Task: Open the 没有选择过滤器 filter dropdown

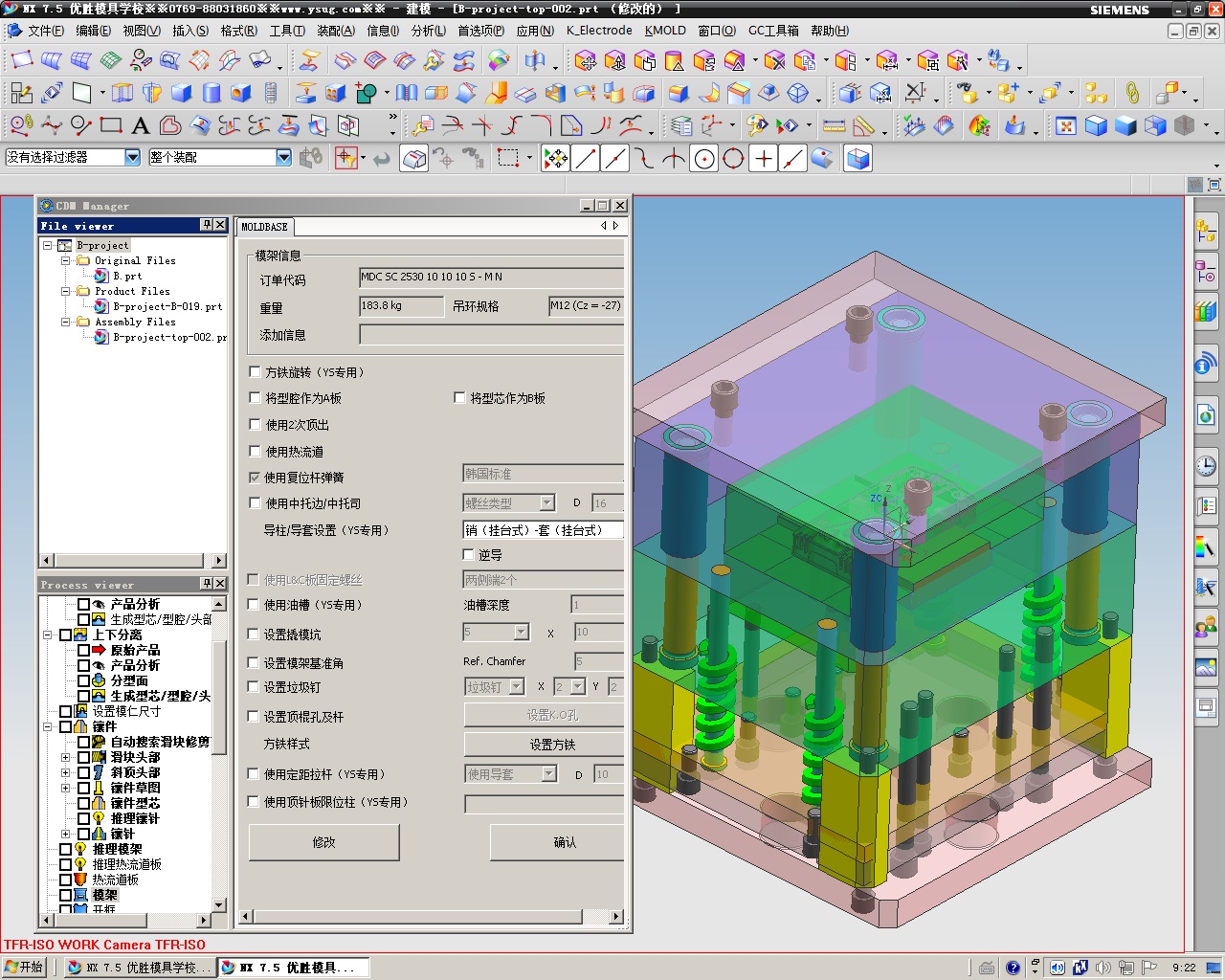Action: (x=132, y=157)
